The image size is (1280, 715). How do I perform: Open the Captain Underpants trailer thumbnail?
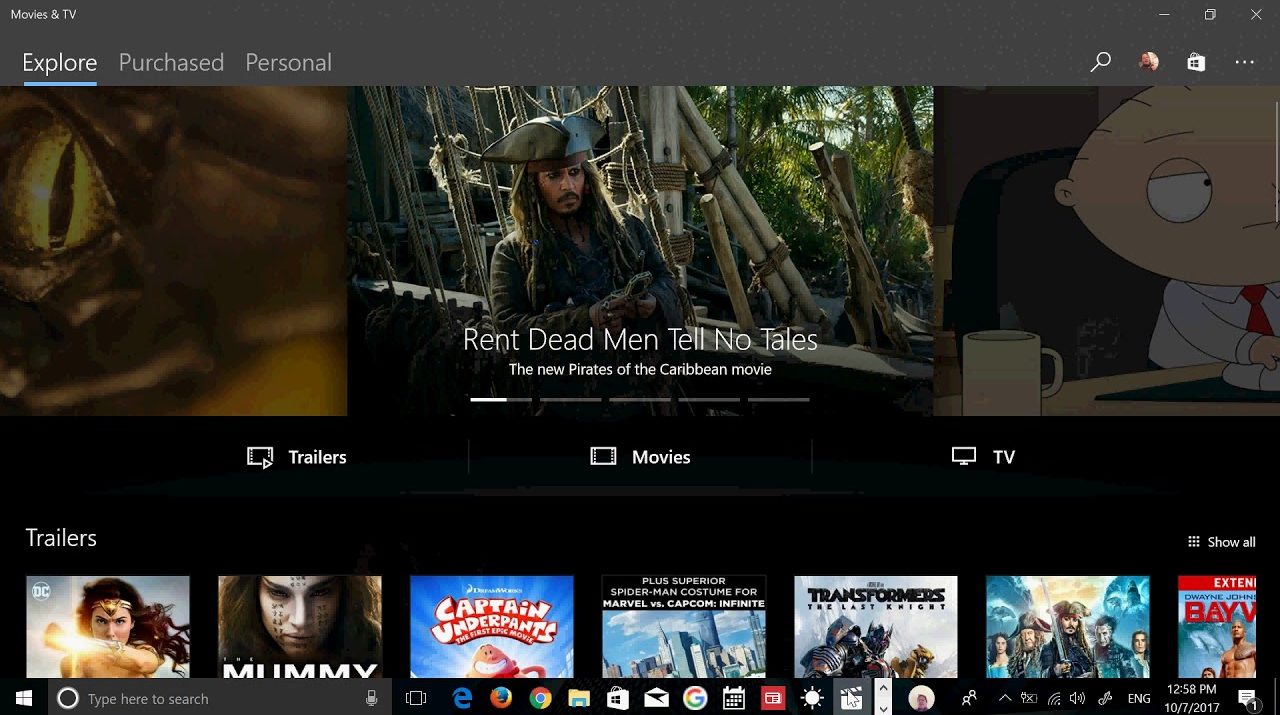click(x=492, y=627)
